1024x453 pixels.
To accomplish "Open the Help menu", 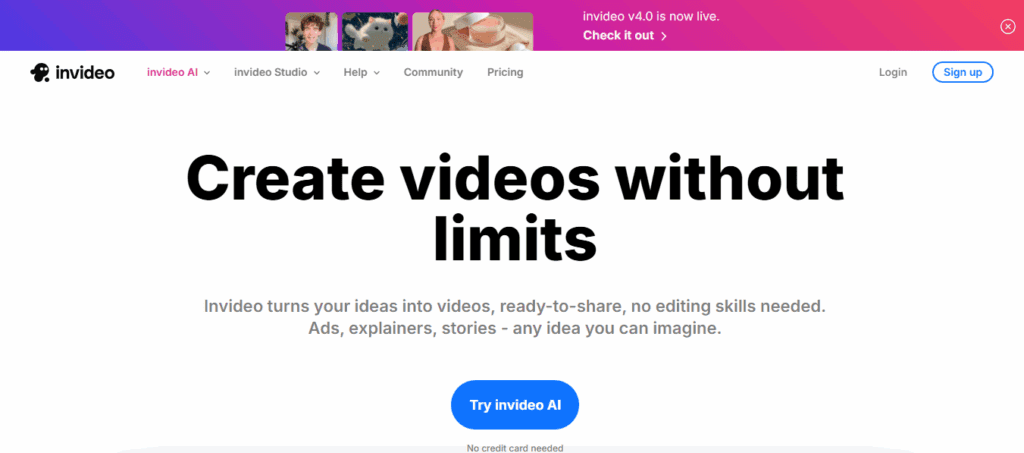I will (x=355, y=72).
